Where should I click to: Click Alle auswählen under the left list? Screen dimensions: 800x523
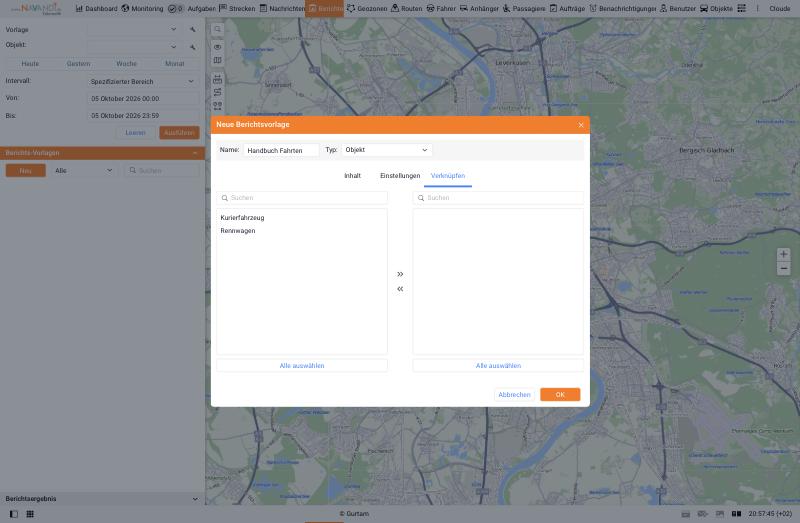coord(302,365)
